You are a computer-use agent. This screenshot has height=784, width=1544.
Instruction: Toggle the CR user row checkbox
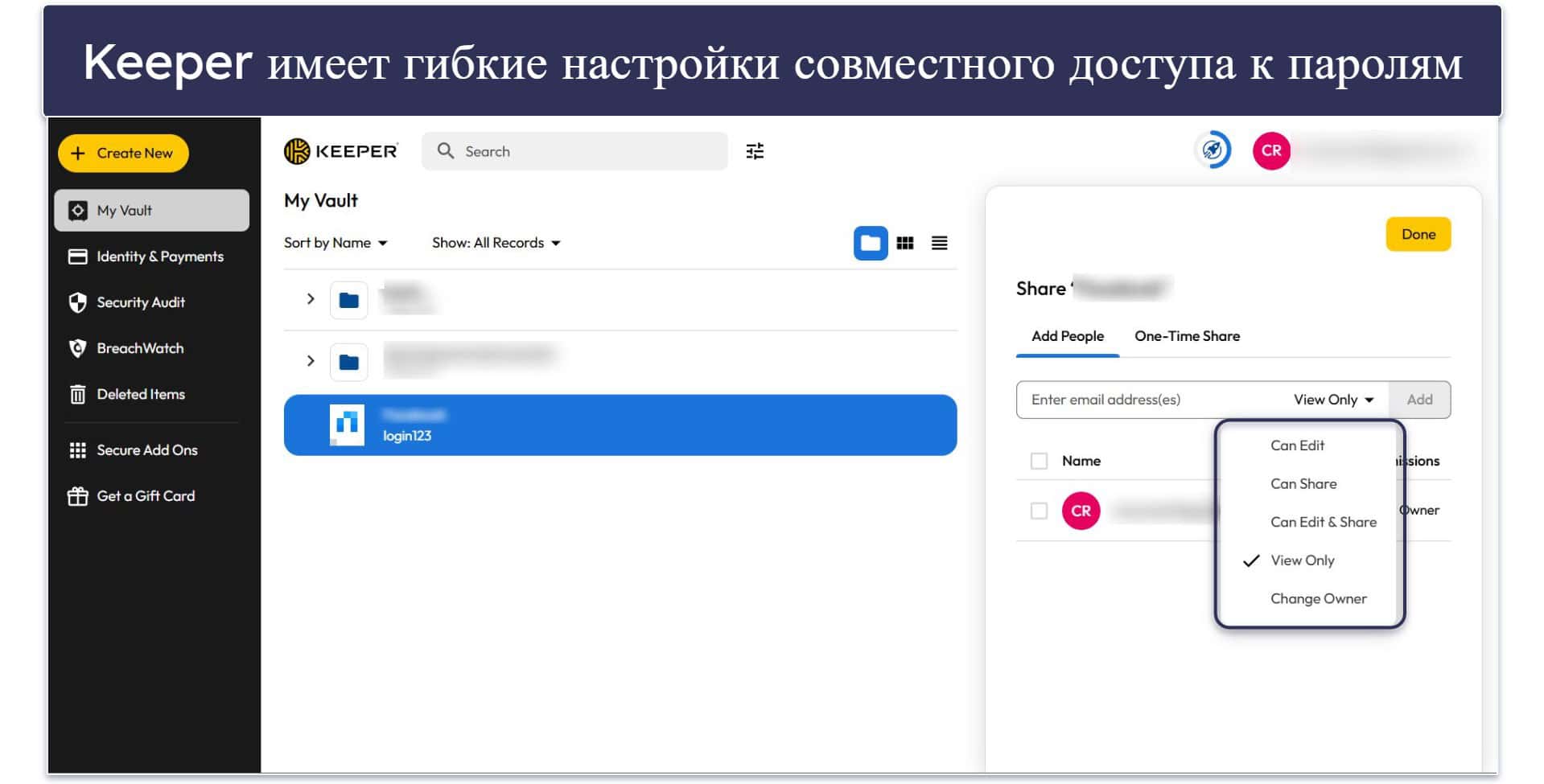point(1039,511)
